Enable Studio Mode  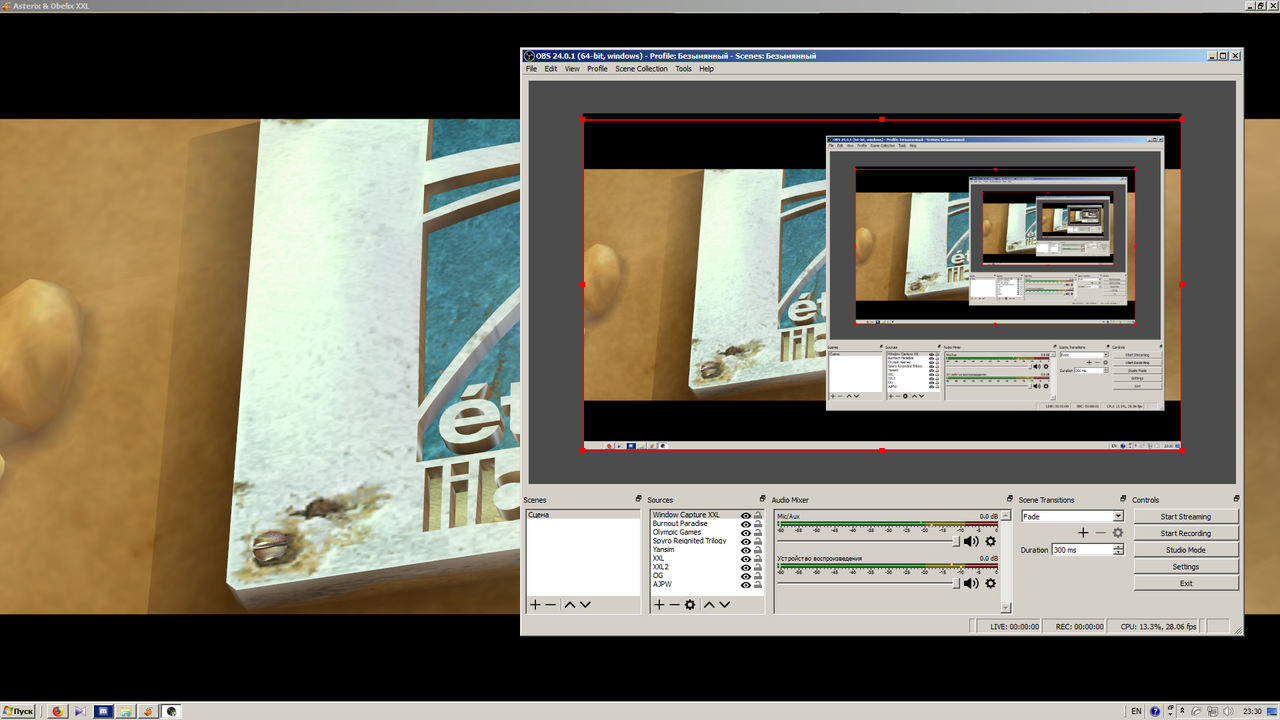click(1185, 550)
